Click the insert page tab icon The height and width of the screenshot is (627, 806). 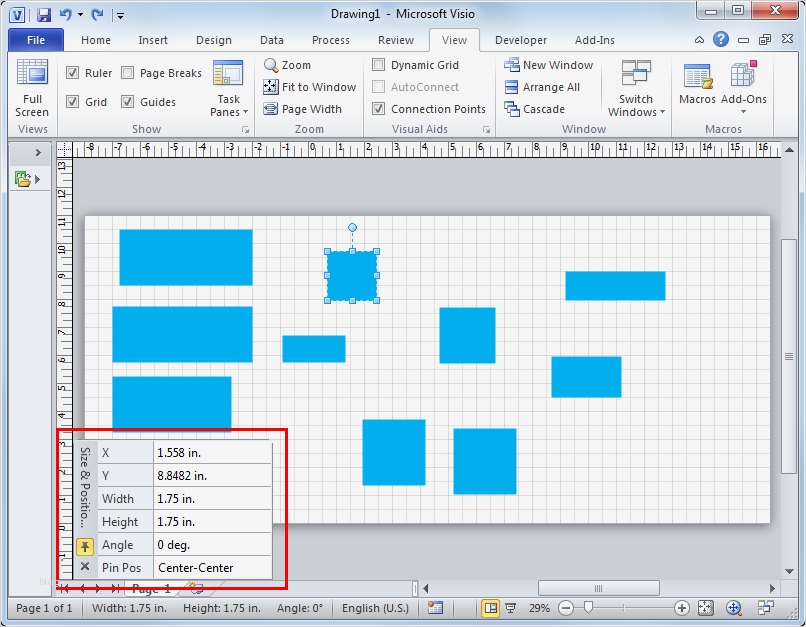coord(196,587)
